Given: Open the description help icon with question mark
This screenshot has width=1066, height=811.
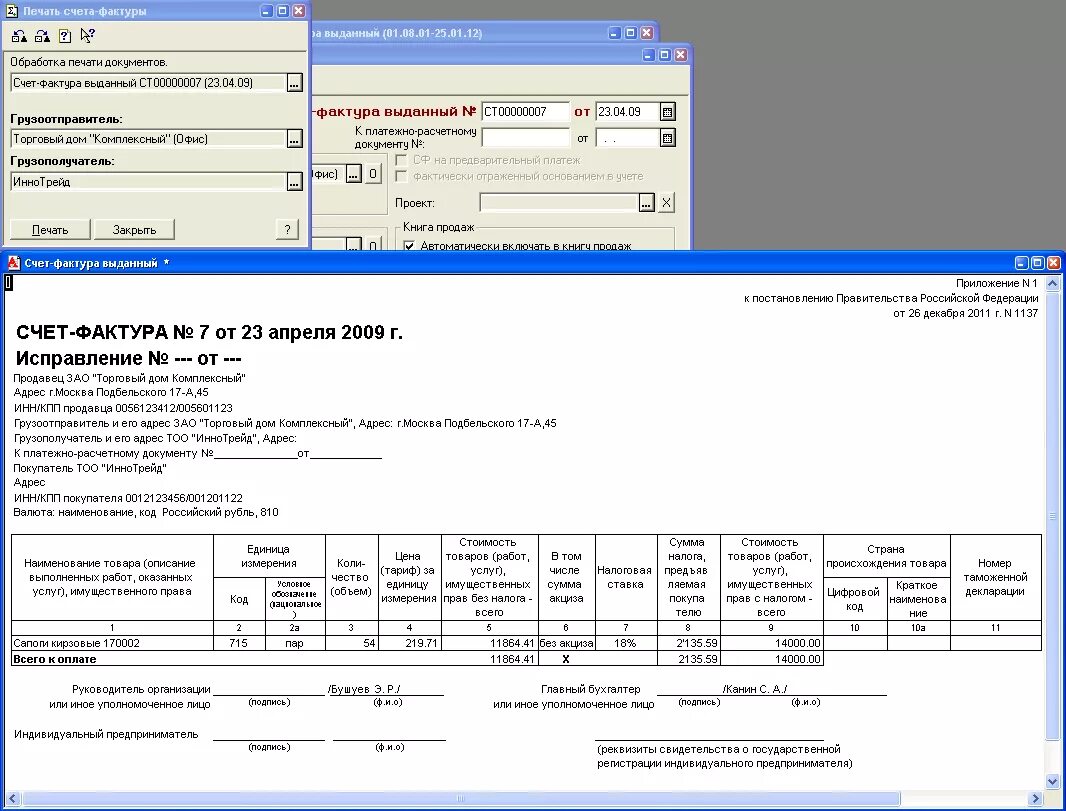Looking at the screenshot, I should [x=65, y=36].
